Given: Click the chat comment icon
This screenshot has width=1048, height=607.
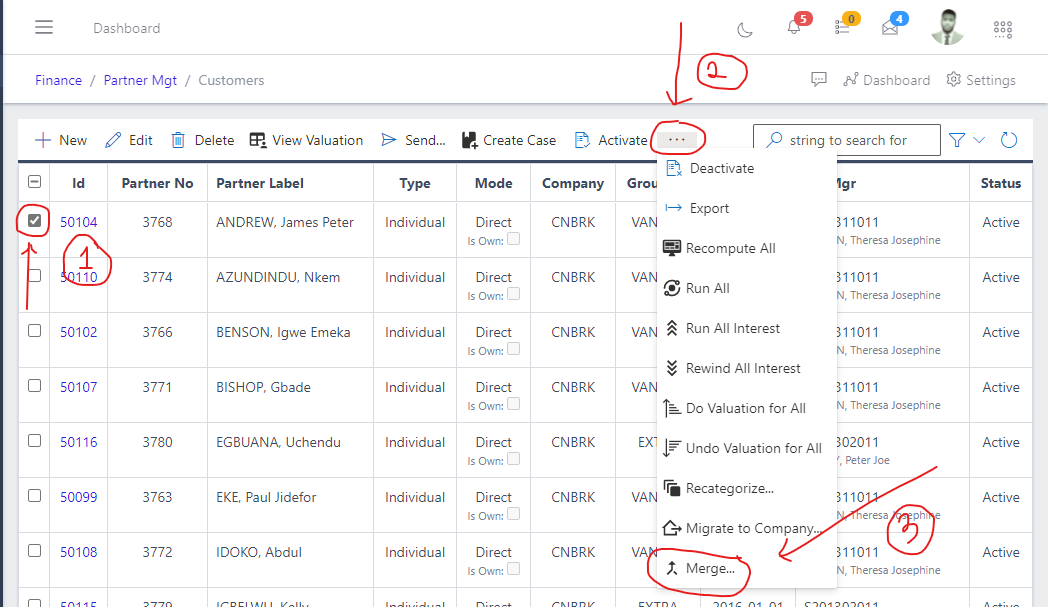Looking at the screenshot, I should 818,80.
